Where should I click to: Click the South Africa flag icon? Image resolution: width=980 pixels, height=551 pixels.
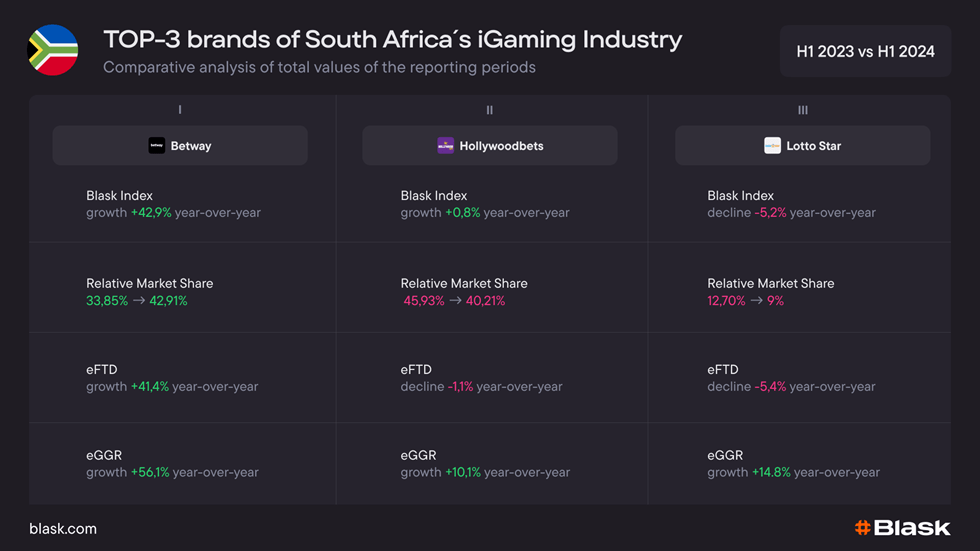52,50
